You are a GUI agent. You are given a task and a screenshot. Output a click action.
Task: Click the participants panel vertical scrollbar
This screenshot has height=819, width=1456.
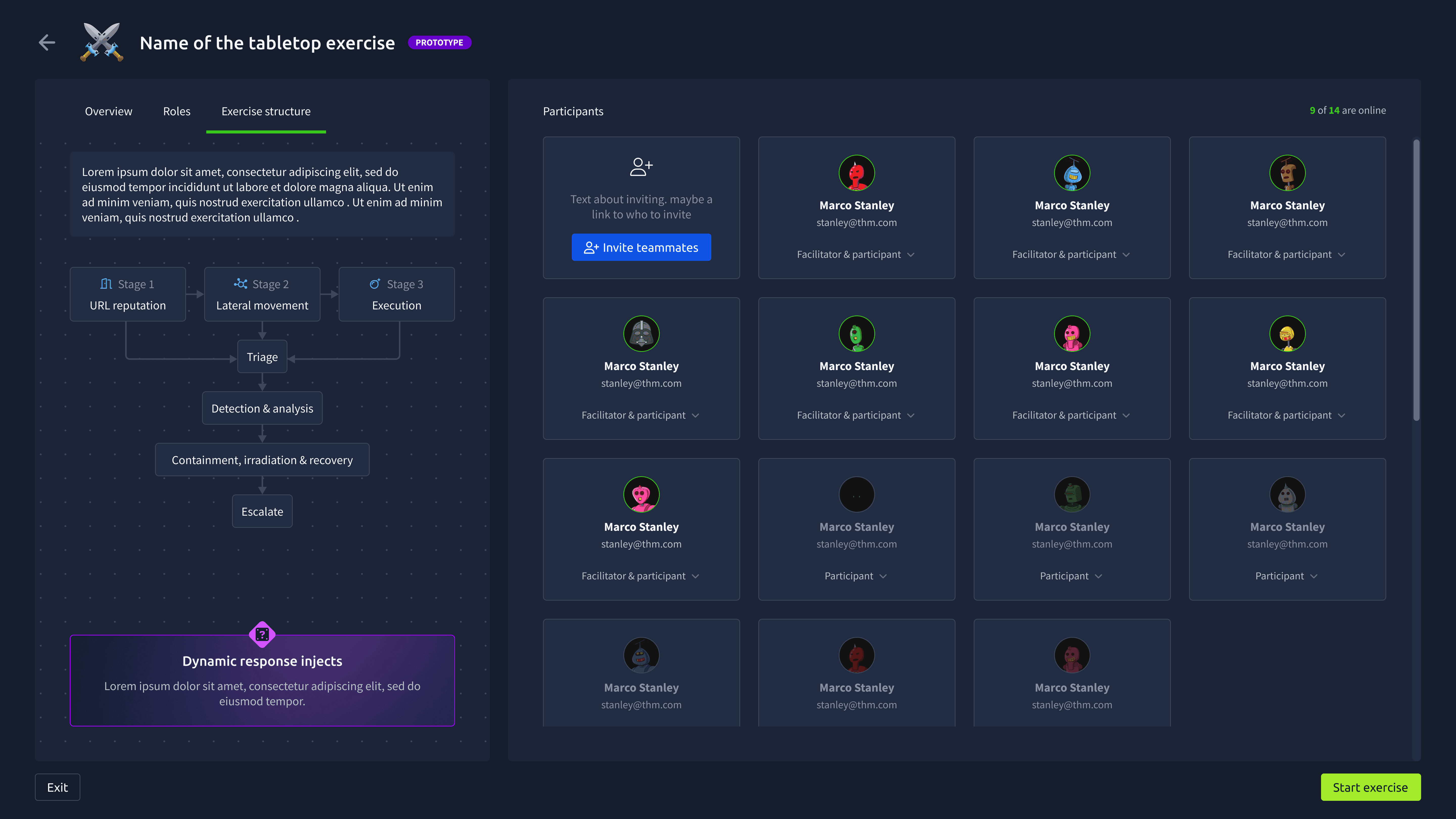pyautogui.click(x=1416, y=280)
